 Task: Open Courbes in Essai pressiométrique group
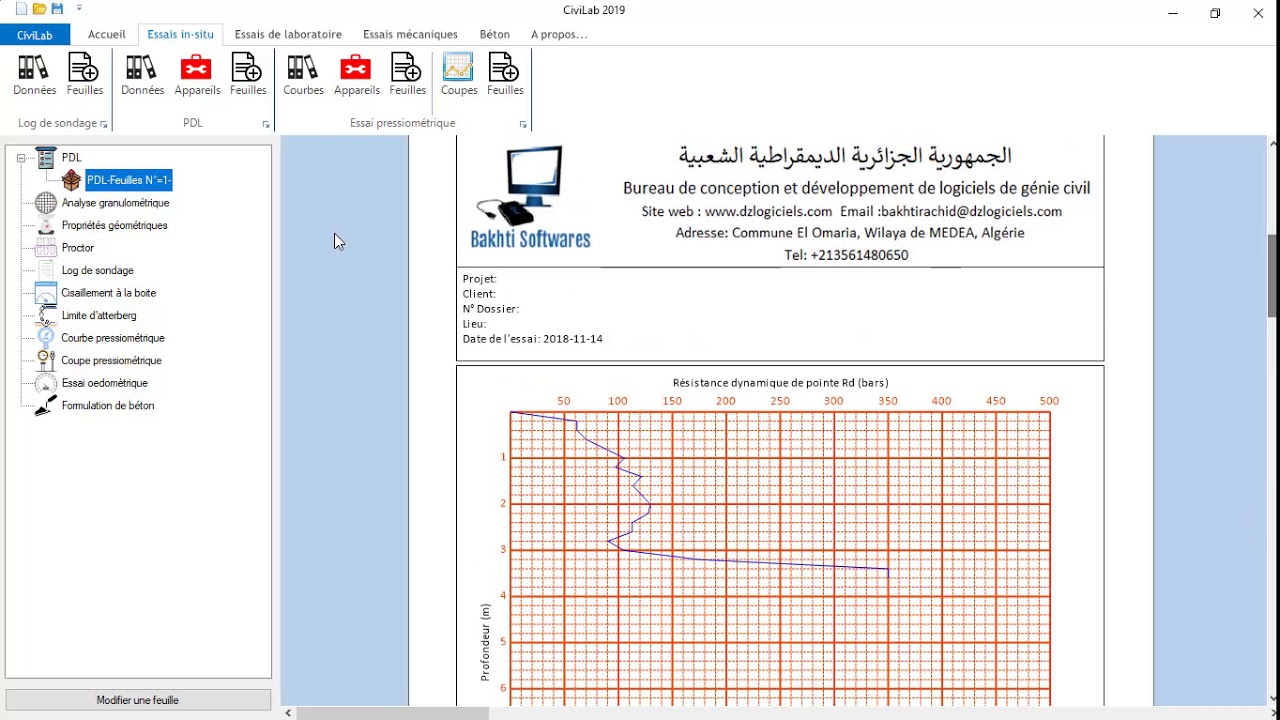[x=303, y=75]
